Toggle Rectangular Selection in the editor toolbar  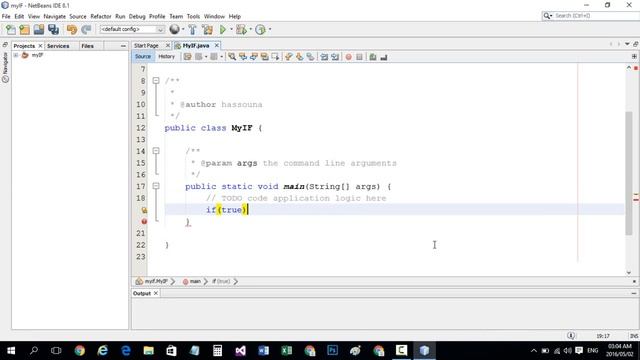(x=276, y=57)
